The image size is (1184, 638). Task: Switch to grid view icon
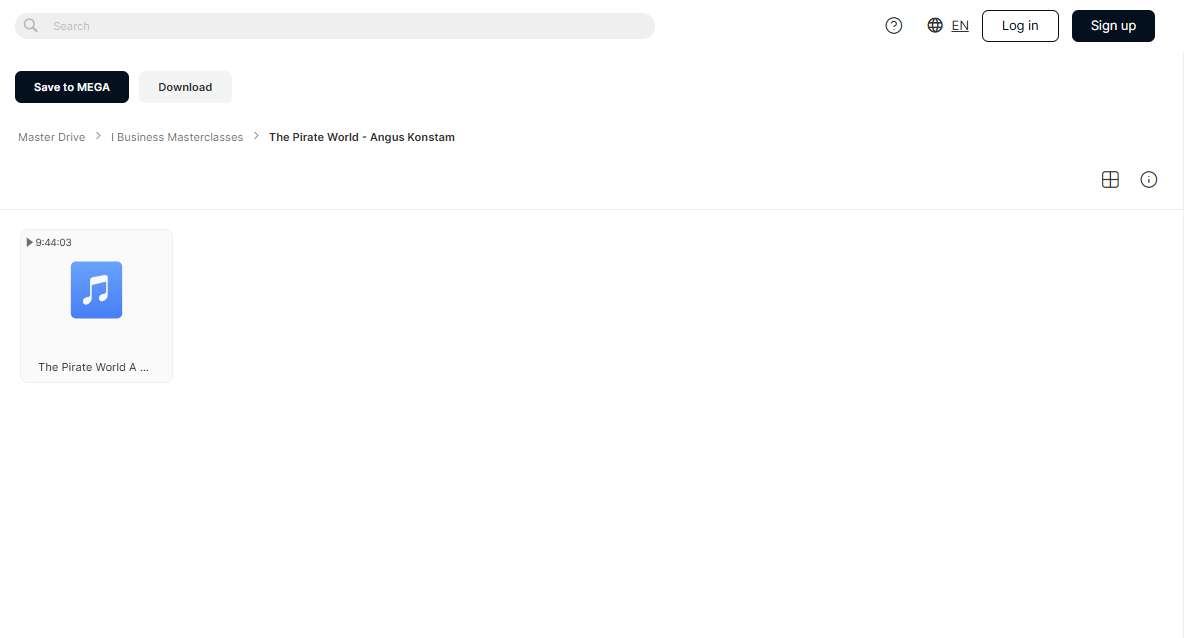point(1110,180)
